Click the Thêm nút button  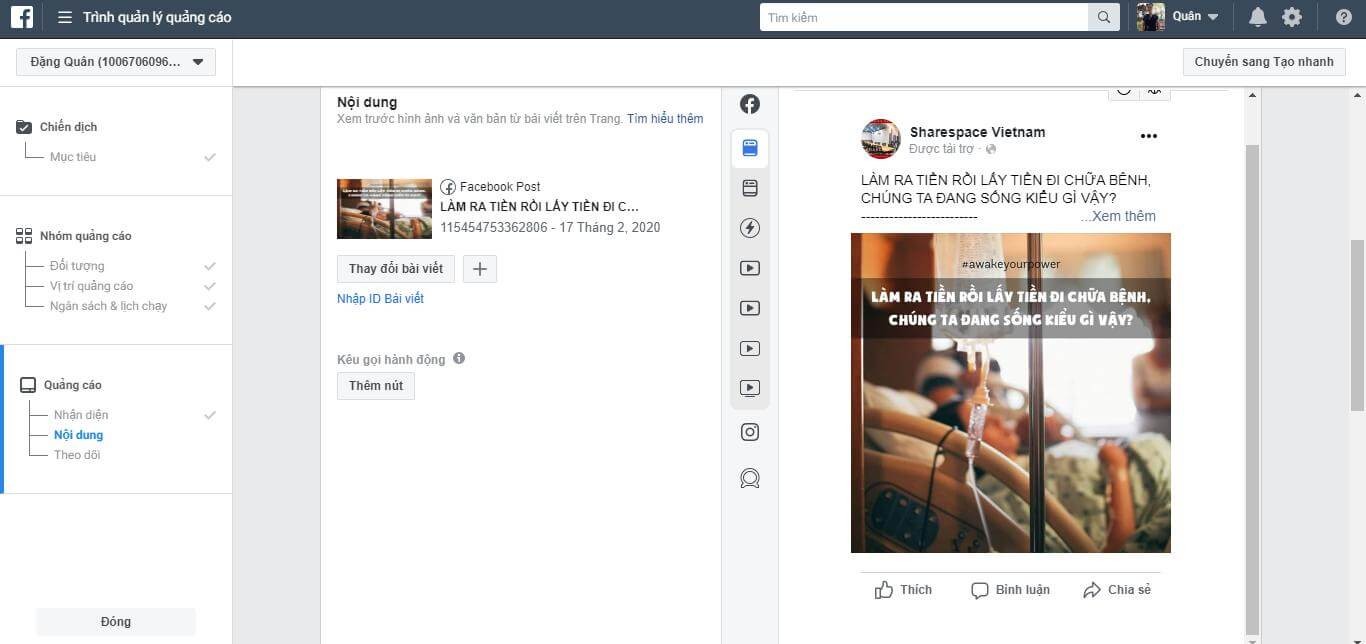pos(376,386)
